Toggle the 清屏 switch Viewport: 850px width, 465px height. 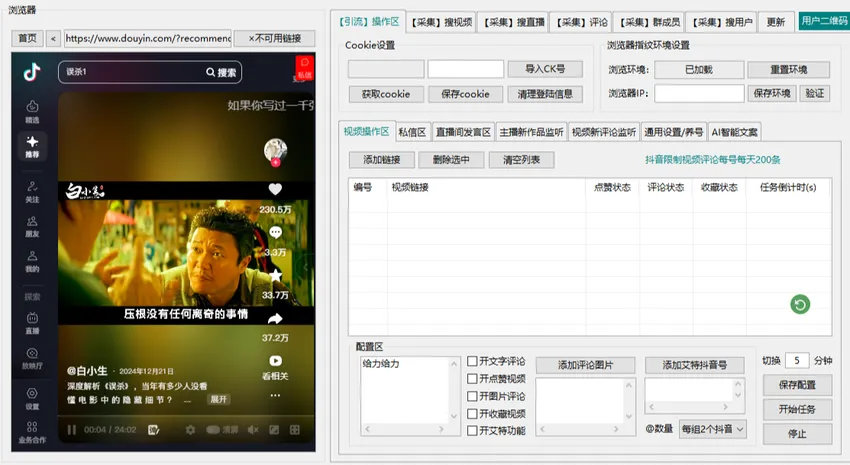click(213, 430)
